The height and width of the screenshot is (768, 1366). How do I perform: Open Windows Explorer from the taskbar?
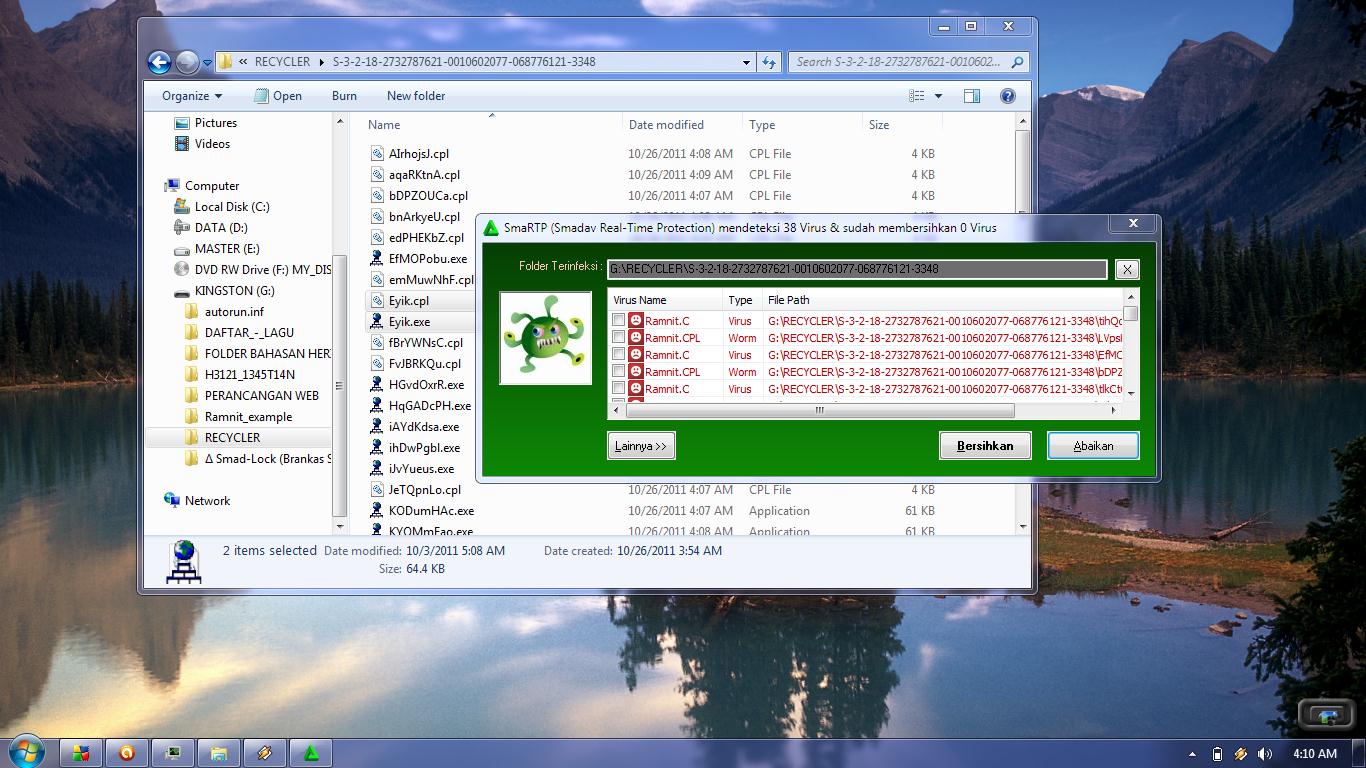pos(219,753)
